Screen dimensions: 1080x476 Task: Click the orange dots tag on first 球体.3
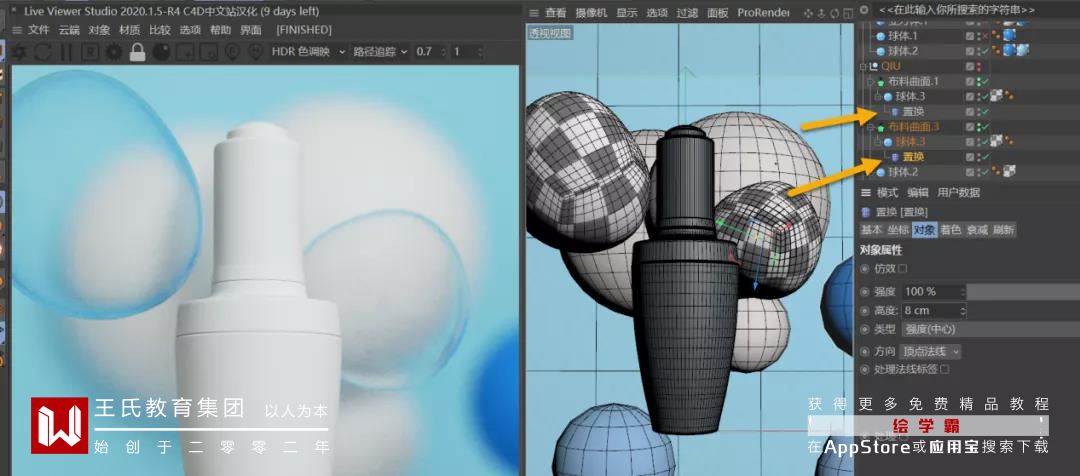[x=1008, y=96]
